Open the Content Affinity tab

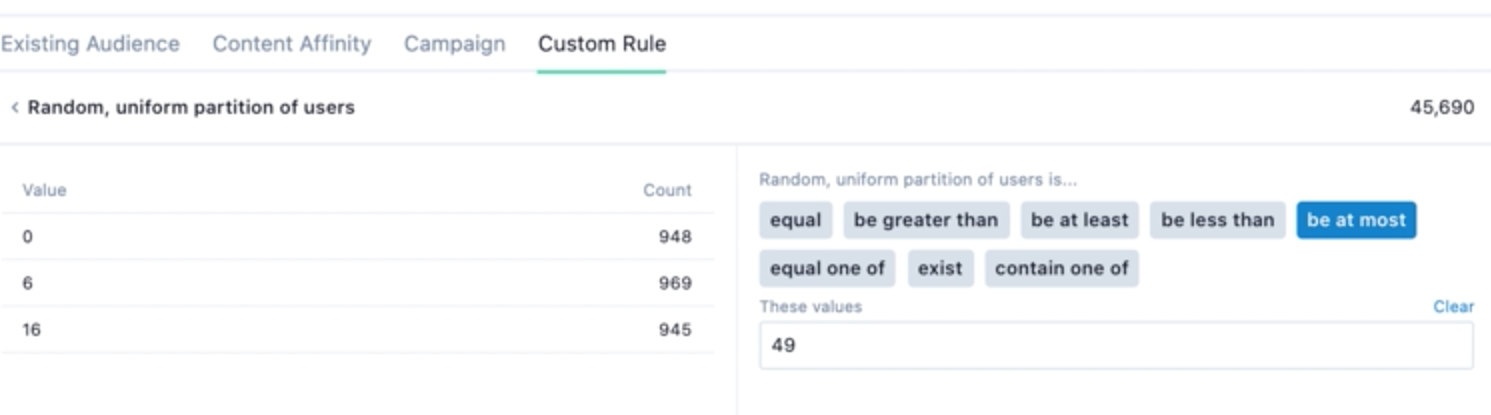[291, 44]
